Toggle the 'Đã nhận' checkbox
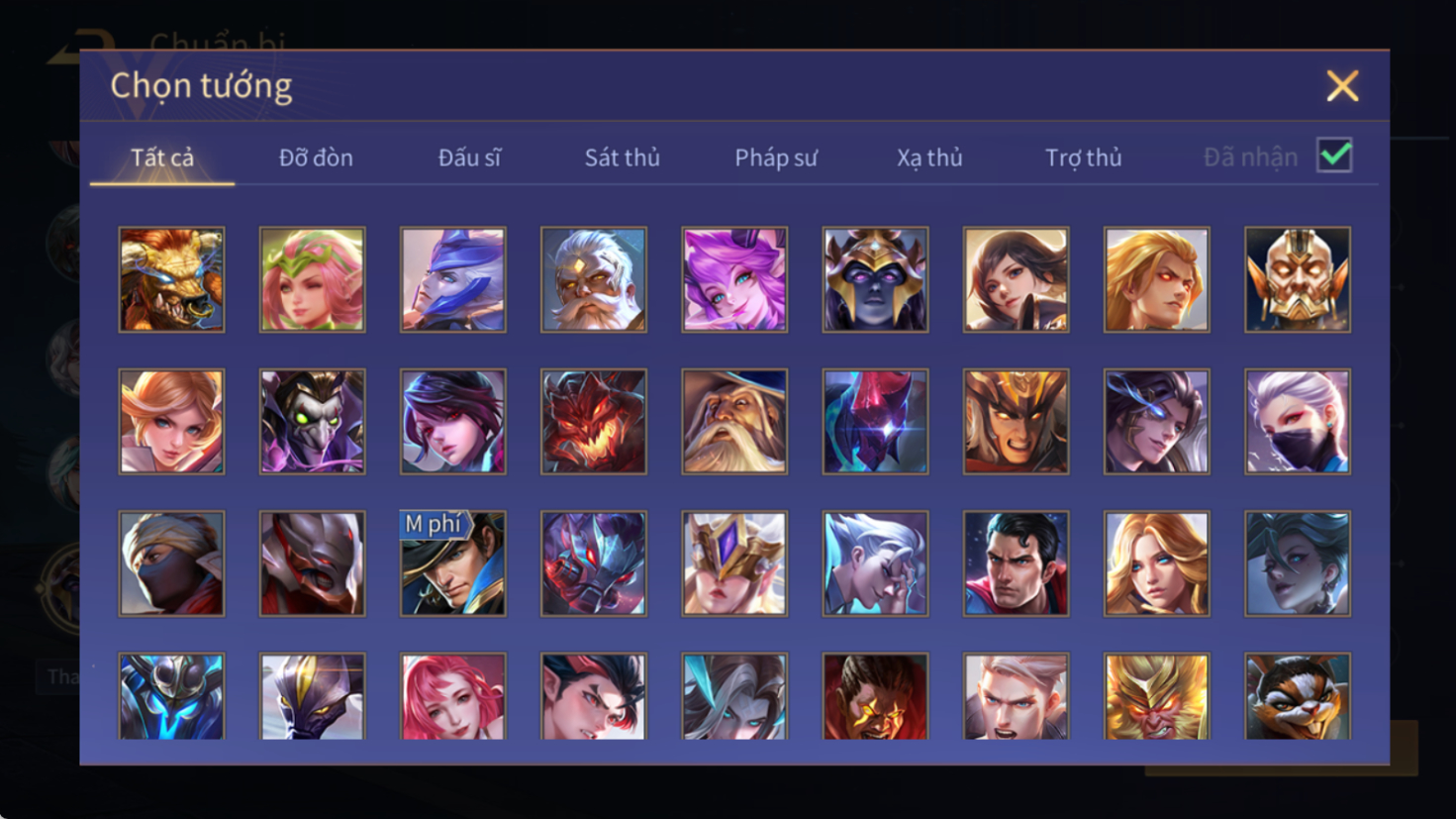This screenshot has width=1456, height=819. (x=1334, y=155)
